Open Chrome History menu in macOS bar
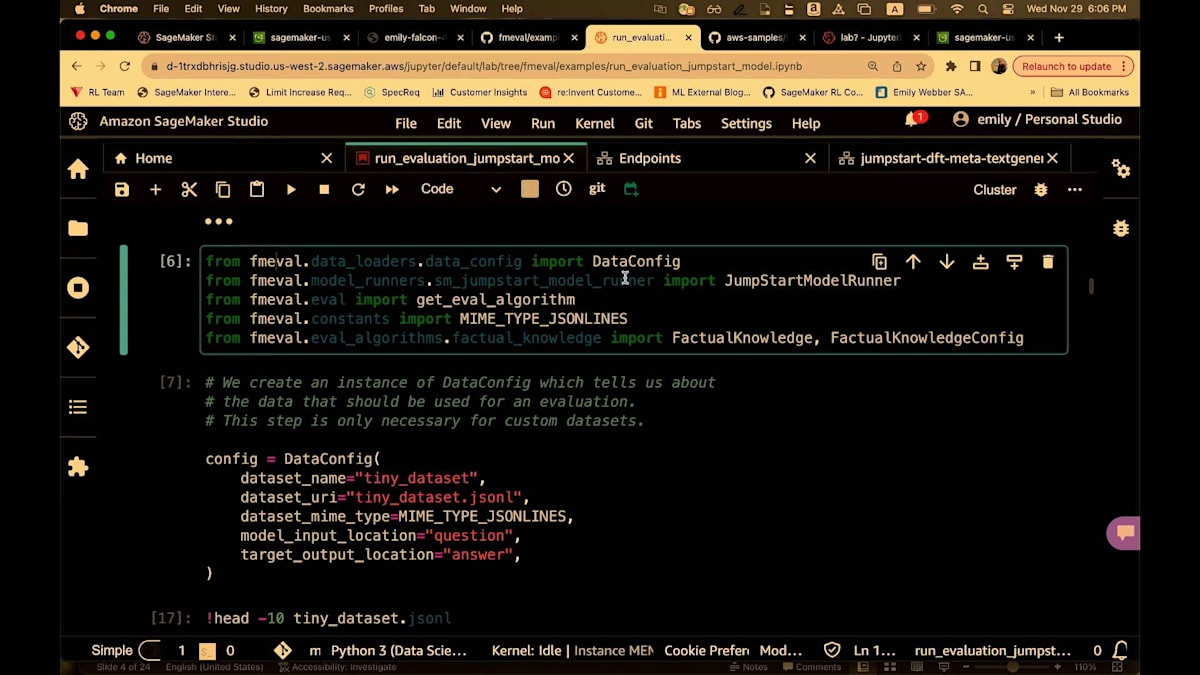The image size is (1200, 675). [x=271, y=9]
